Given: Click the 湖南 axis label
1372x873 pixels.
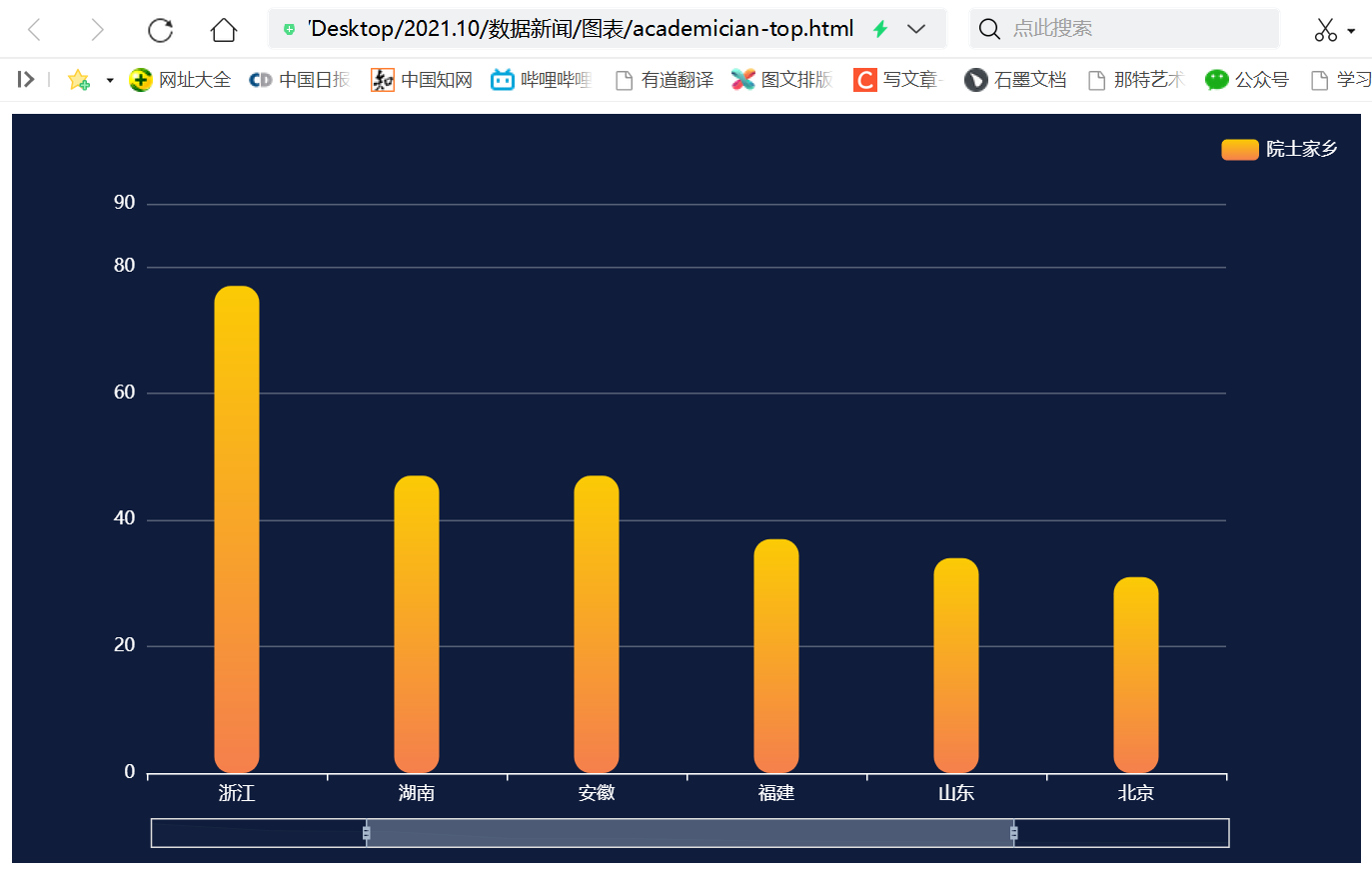Looking at the screenshot, I should coord(417,793).
